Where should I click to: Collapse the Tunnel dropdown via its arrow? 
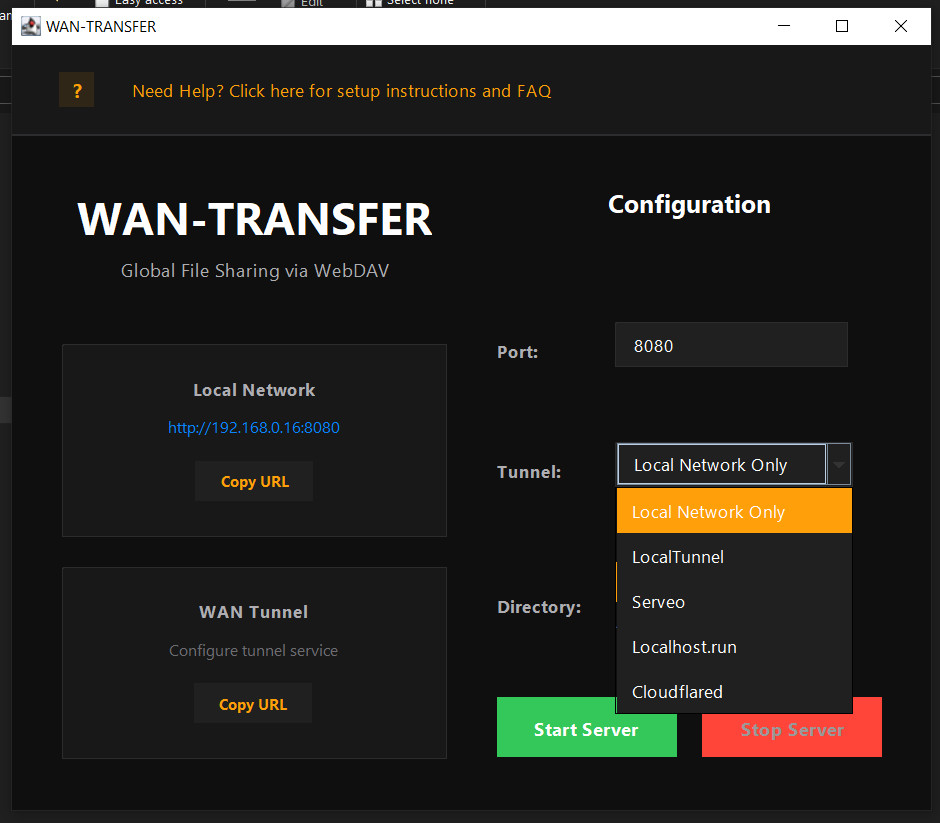[839, 465]
